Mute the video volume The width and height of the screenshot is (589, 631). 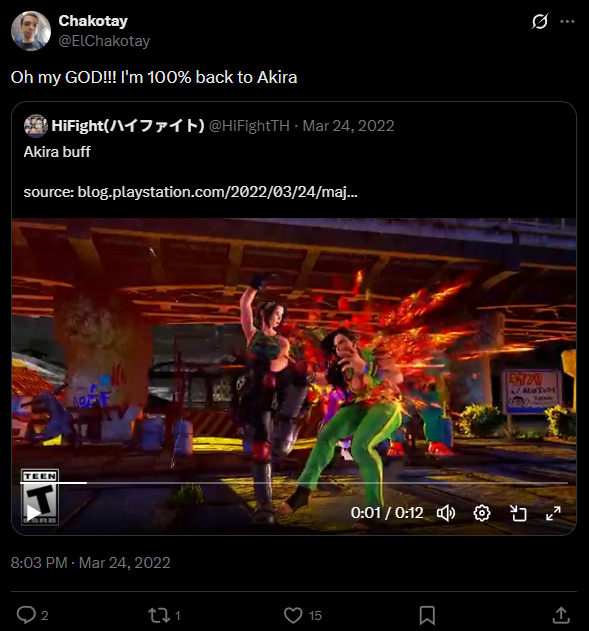(446, 513)
